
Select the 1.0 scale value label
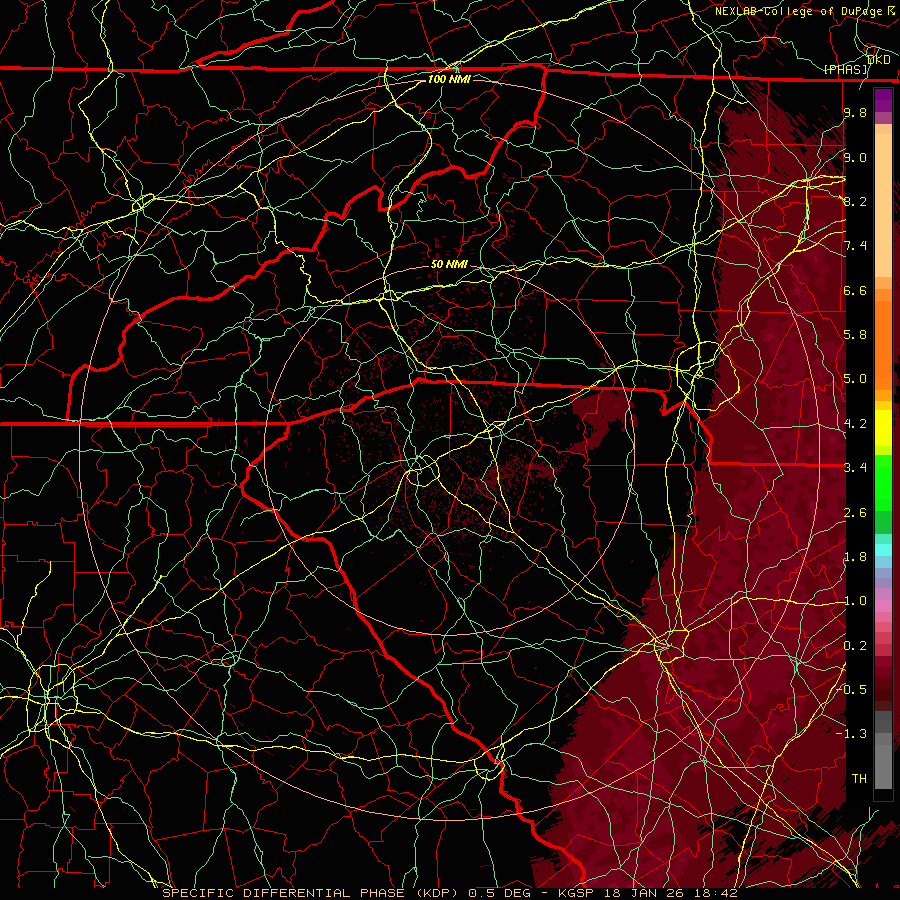[x=855, y=601]
